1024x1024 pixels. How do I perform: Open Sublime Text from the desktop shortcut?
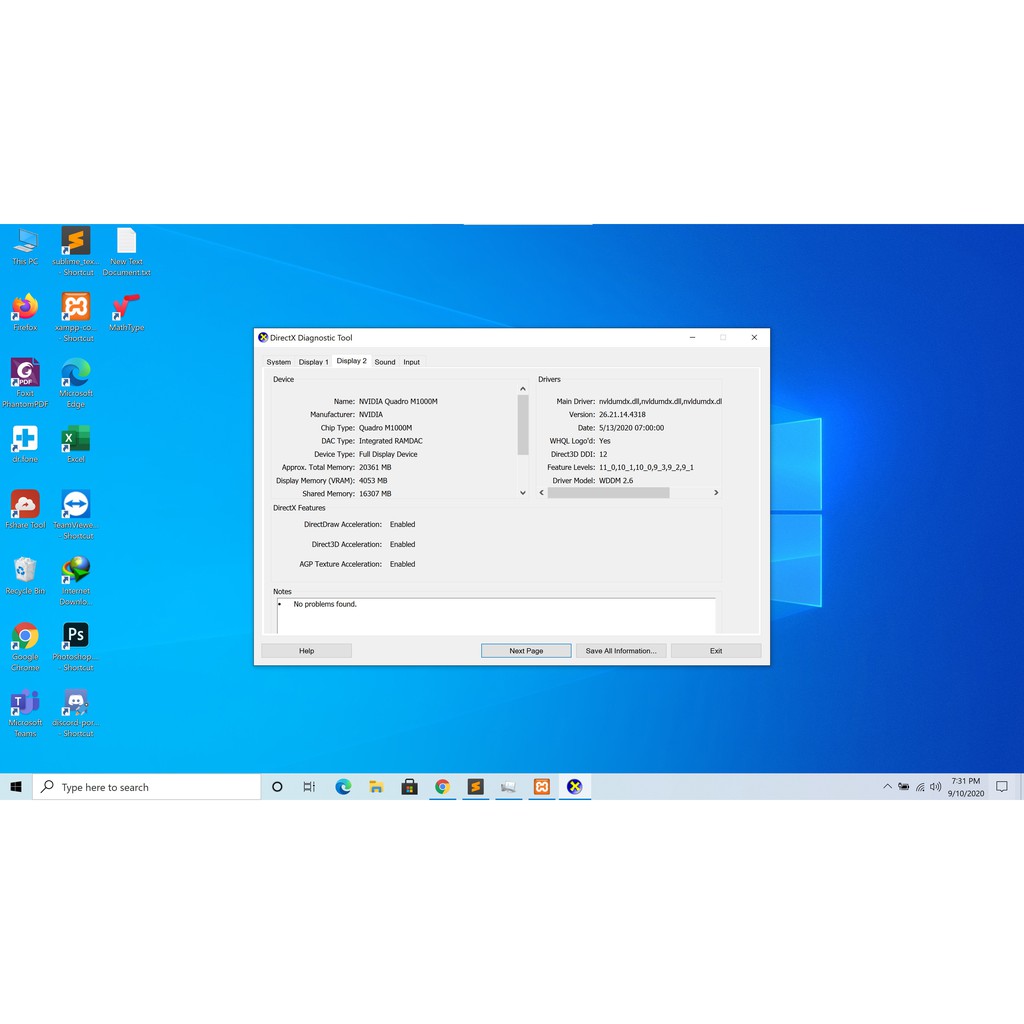coord(76,242)
